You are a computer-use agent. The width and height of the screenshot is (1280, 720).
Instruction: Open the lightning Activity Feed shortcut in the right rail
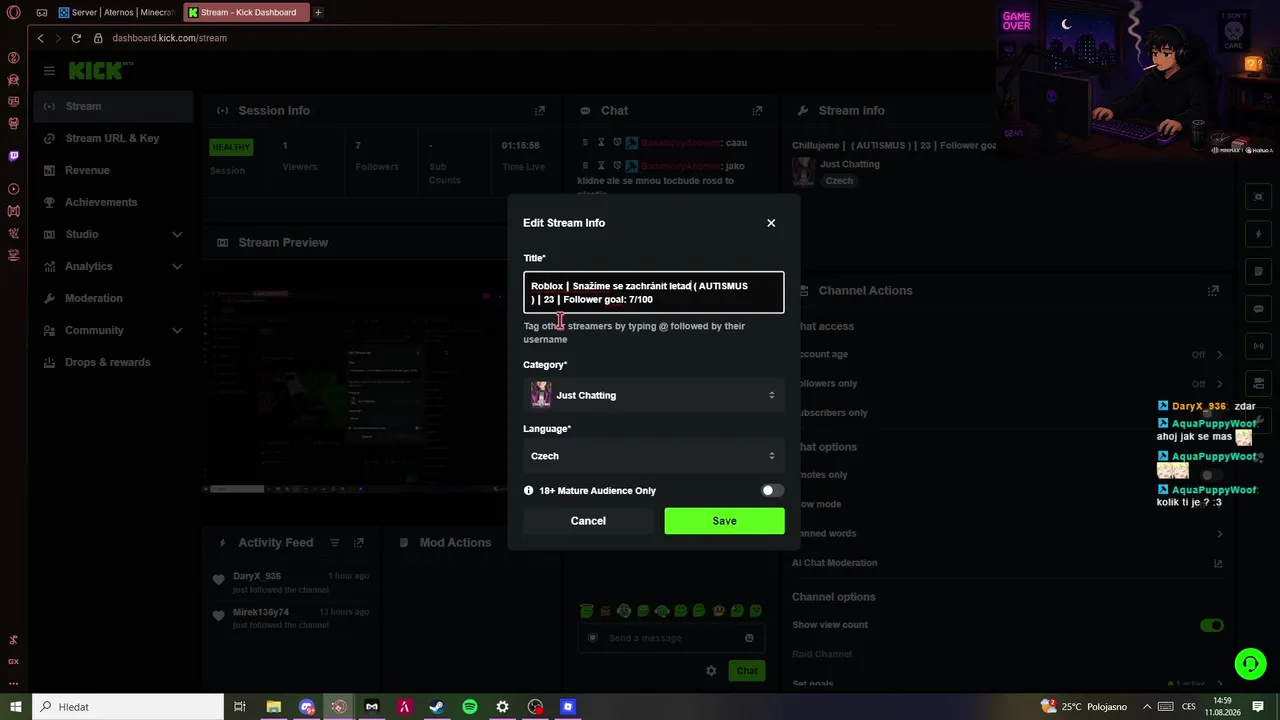(x=1259, y=234)
